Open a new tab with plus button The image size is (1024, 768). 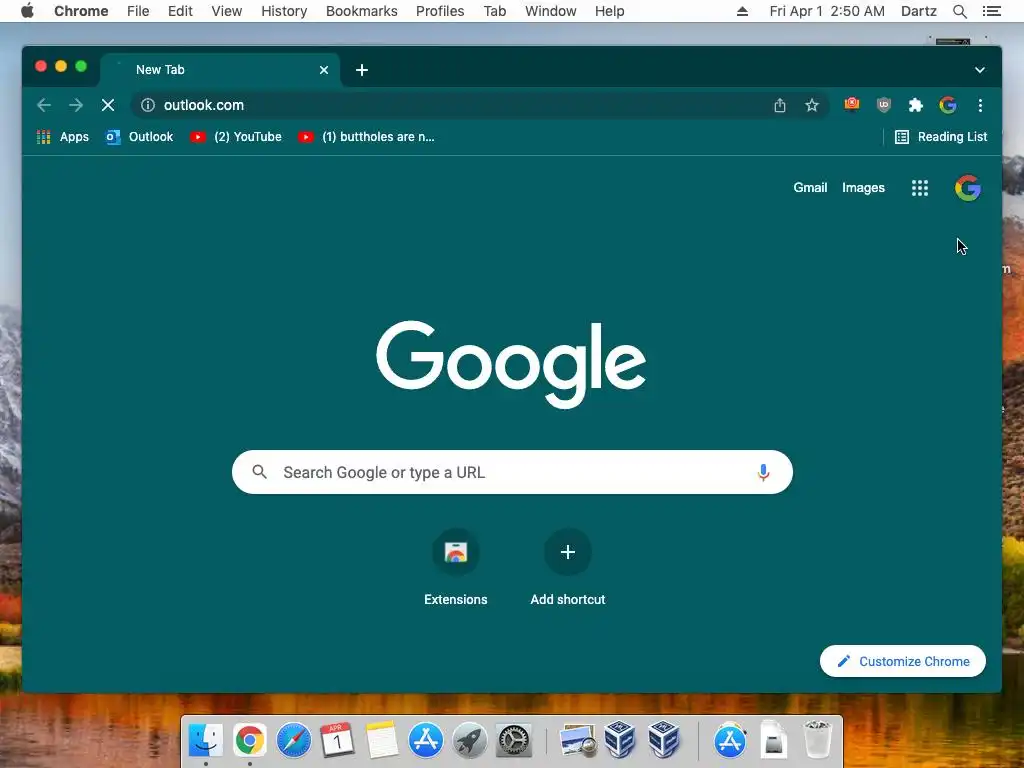[x=362, y=70]
